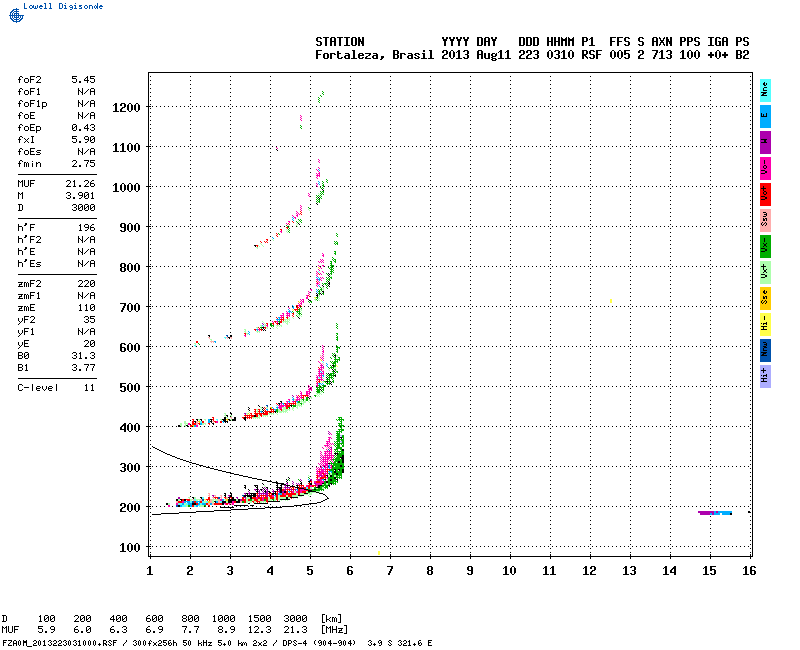The height and width of the screenshot is (650, 800).
Task: Select the W purple legend swatch
Action: pyautogui.click(x=765, y=142)
